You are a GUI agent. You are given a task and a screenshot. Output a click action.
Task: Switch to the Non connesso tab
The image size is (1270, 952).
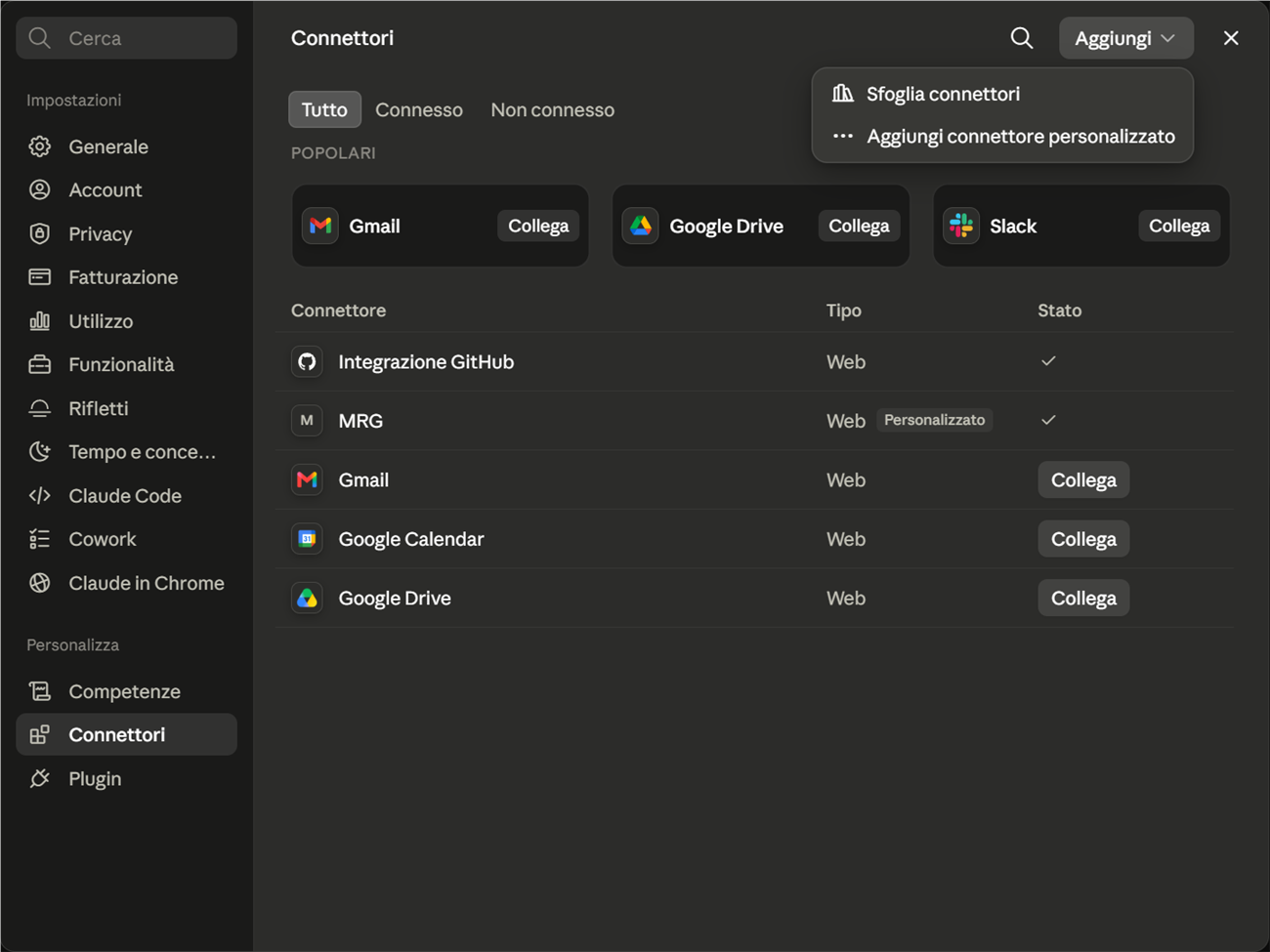pos(553,109)
